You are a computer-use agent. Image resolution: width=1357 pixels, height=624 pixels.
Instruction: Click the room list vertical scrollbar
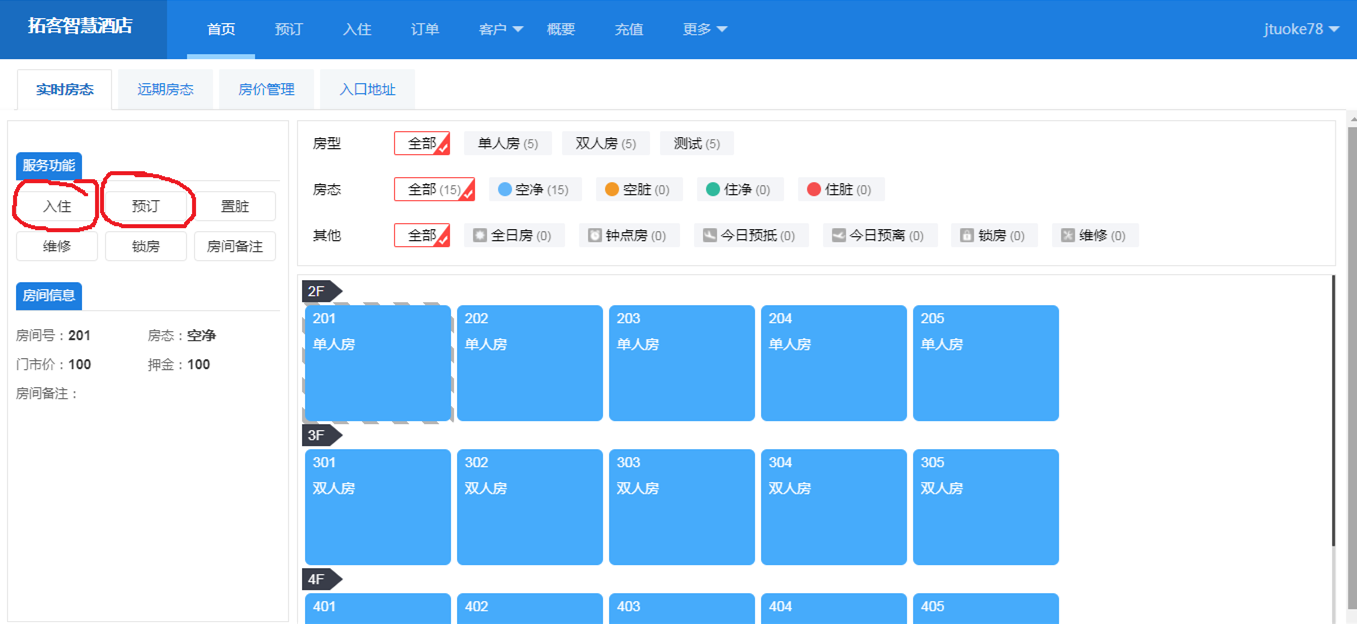[x=1334, y=410]
